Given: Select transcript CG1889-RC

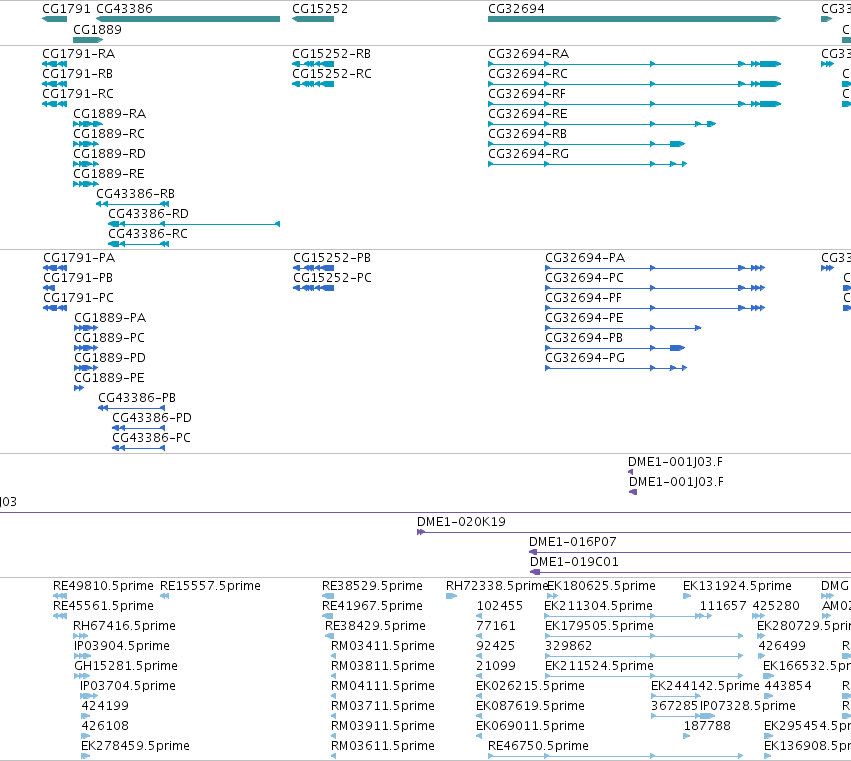Looking at the screenshot, I should point(109,134).
